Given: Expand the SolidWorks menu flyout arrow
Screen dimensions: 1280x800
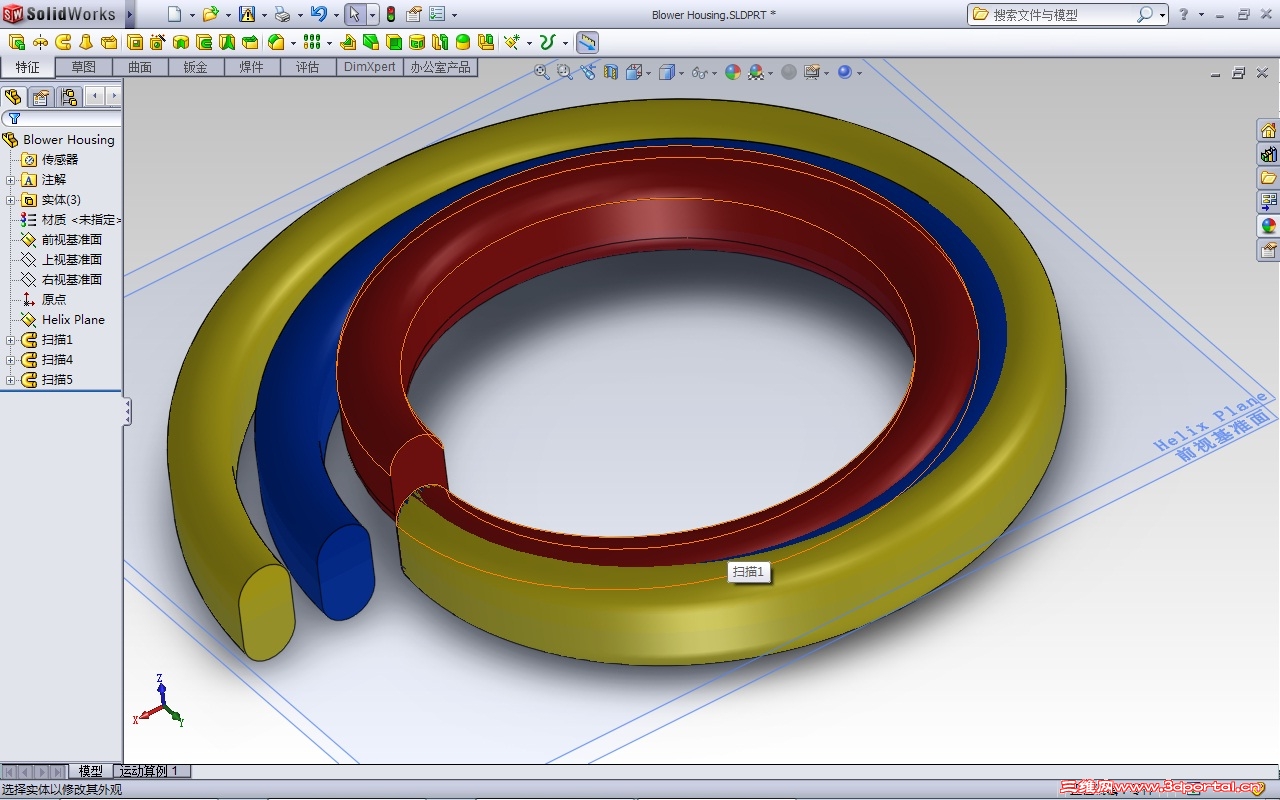Looking at the screenshot, I should (130, 14).
